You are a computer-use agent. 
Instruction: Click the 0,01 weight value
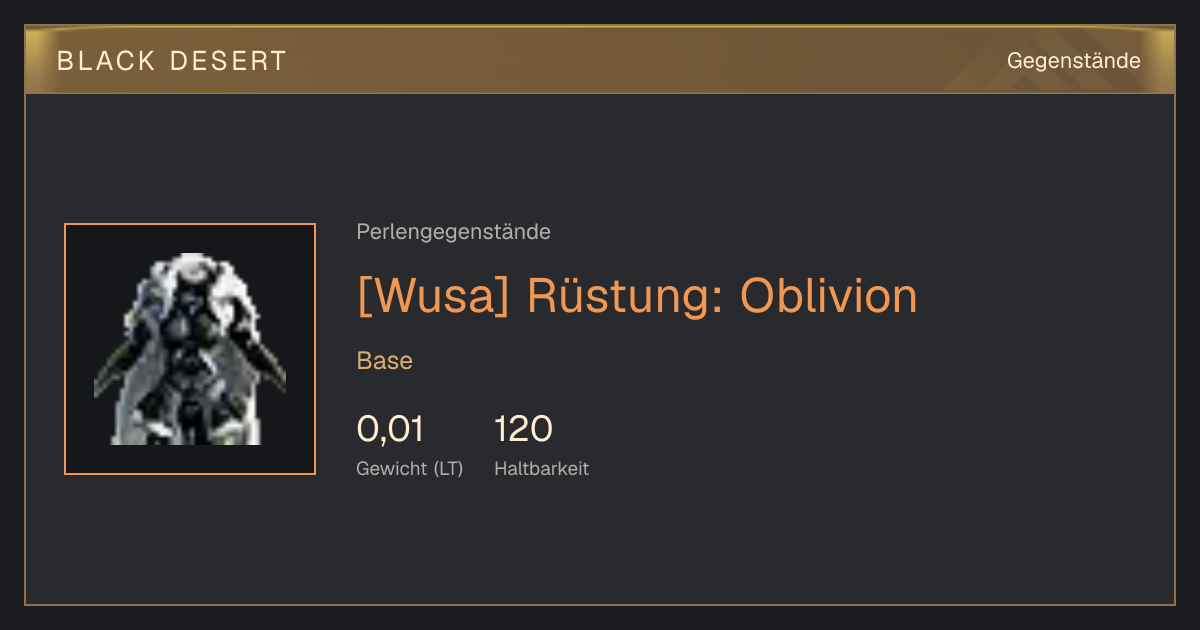(x=390, y=429)
